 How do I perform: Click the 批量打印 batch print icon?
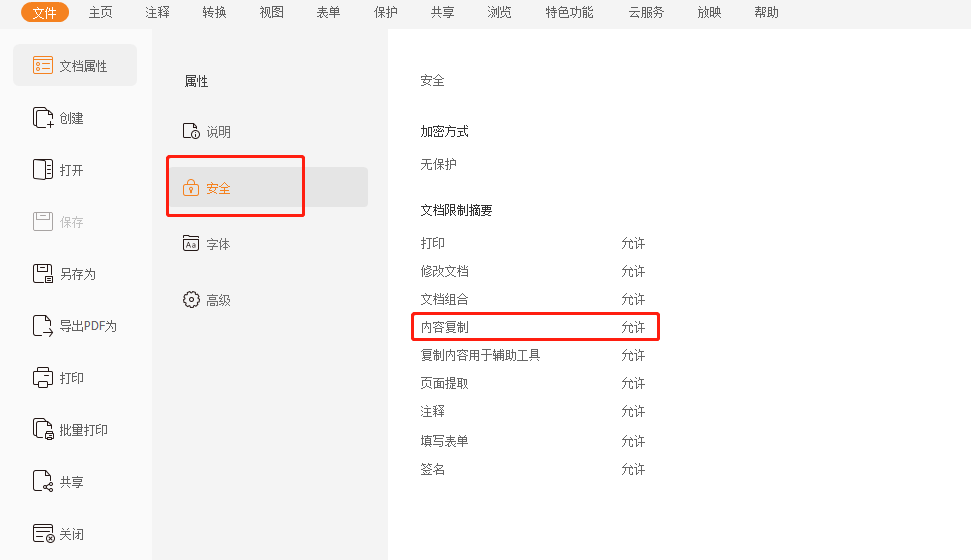[x=43, y=430]
